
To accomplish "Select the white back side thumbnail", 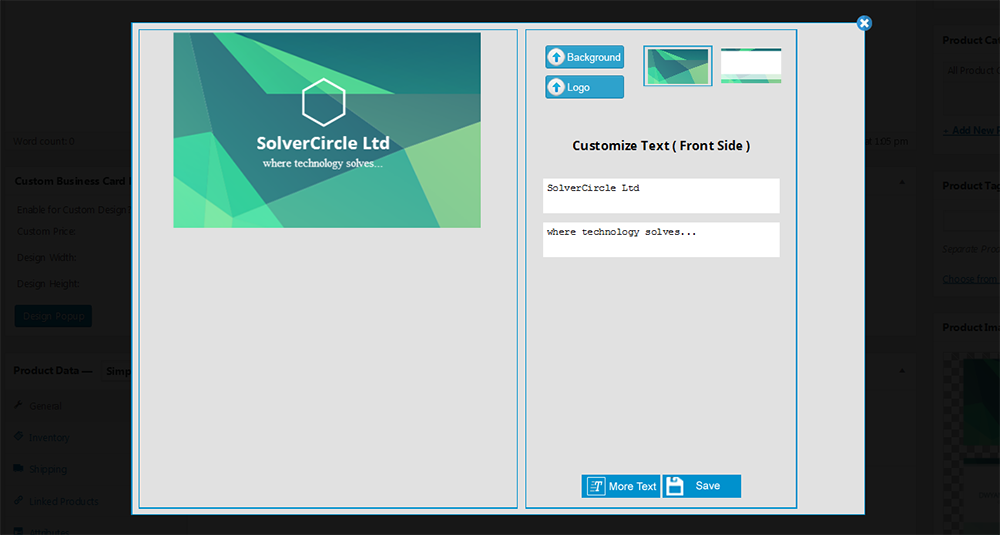I will tap(751, 66).
